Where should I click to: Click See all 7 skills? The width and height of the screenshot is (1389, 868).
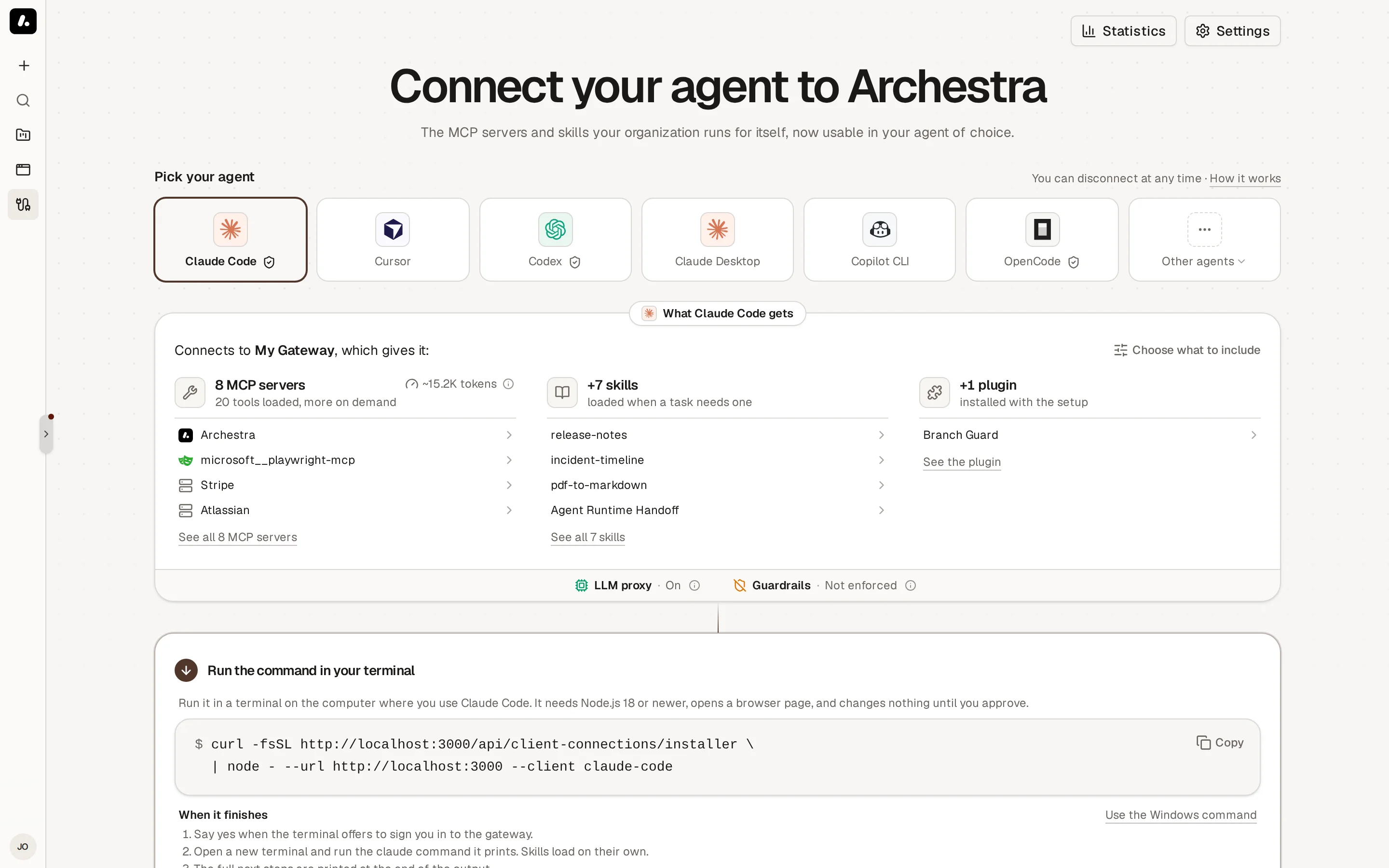point(588,537)
